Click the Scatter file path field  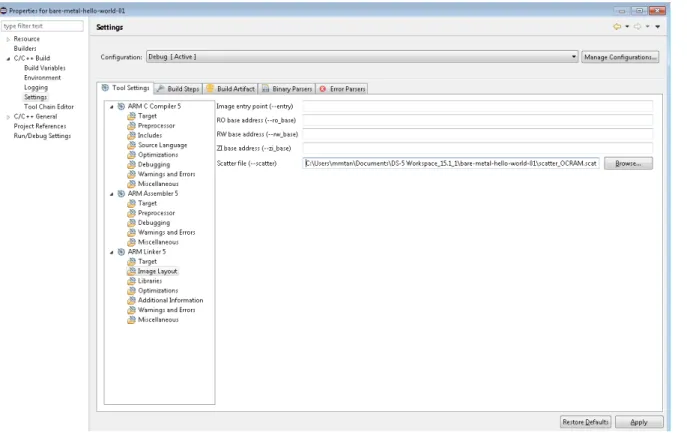point(451,163)
